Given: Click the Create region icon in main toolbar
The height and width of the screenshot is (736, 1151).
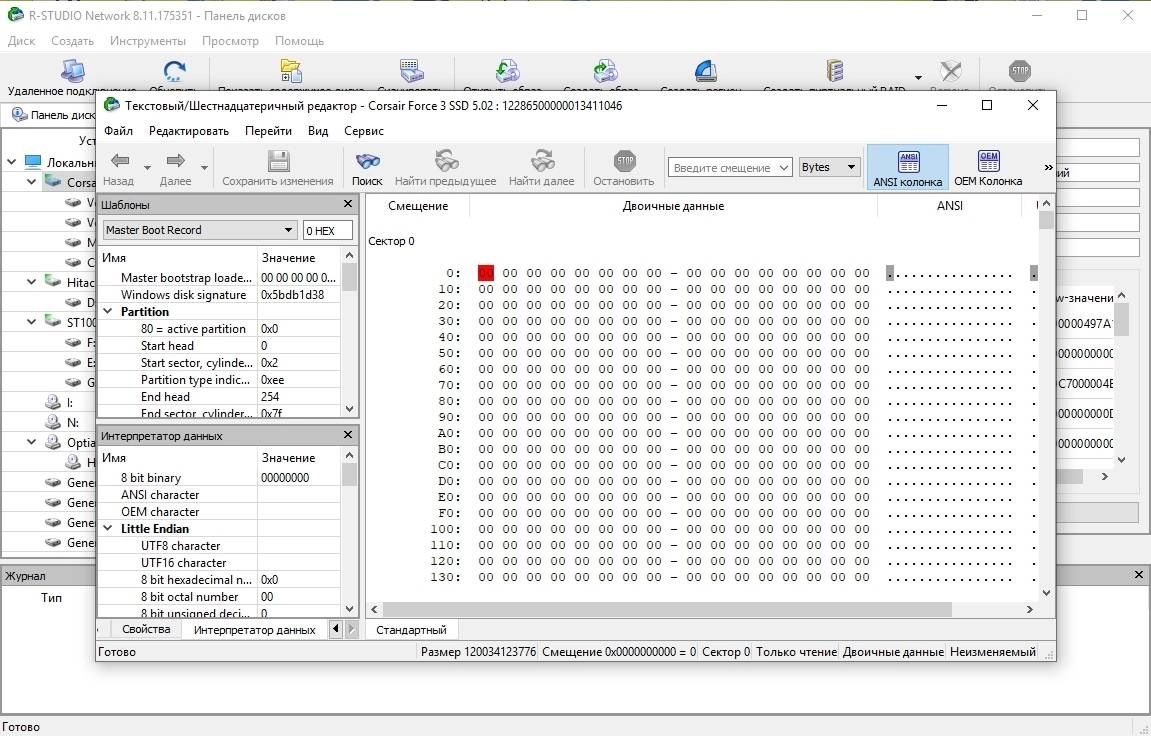Looking at the screenshot, I should tap(705, 71).
